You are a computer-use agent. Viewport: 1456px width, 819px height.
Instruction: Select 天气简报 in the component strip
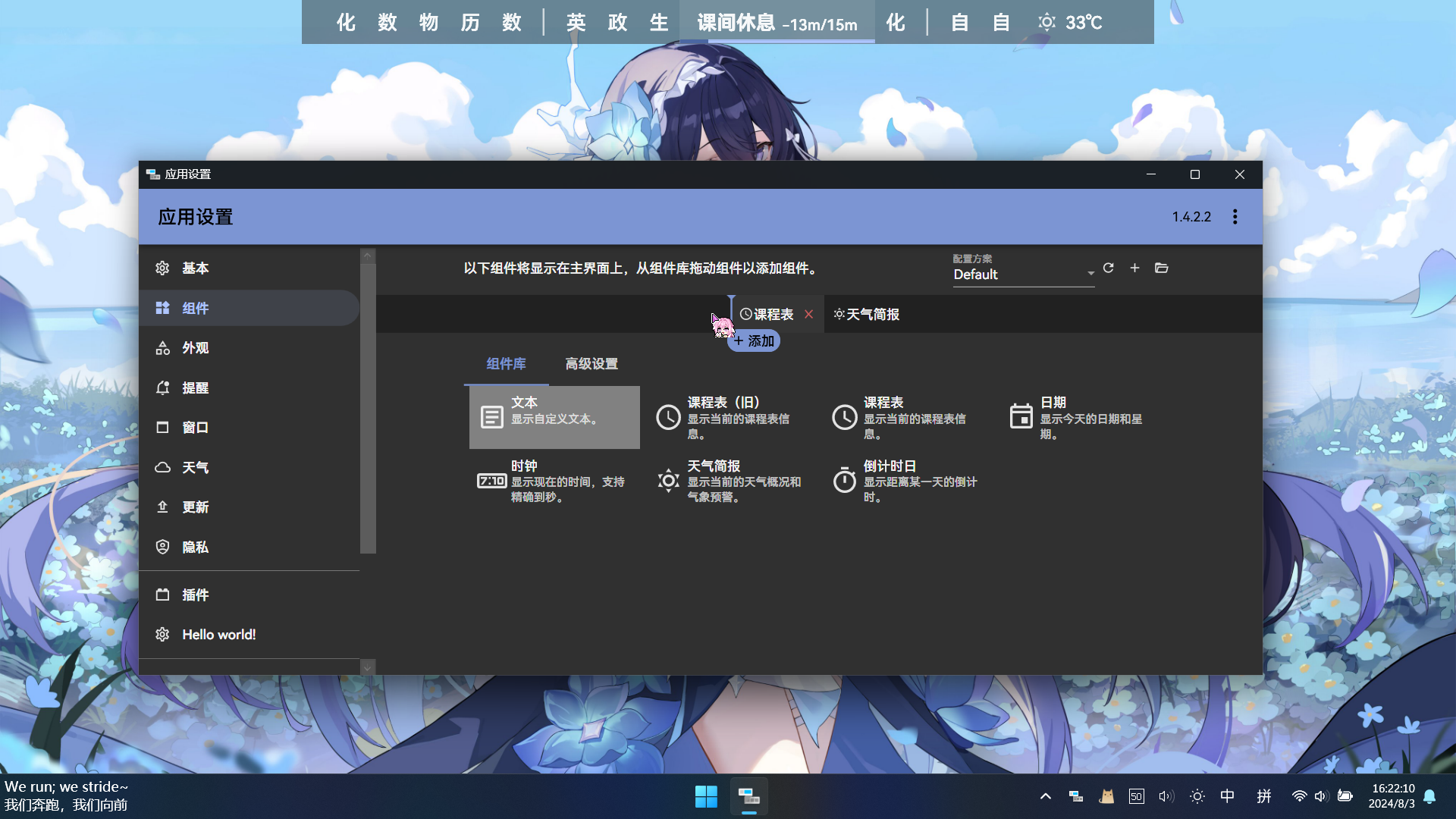[x=867, y=314]
